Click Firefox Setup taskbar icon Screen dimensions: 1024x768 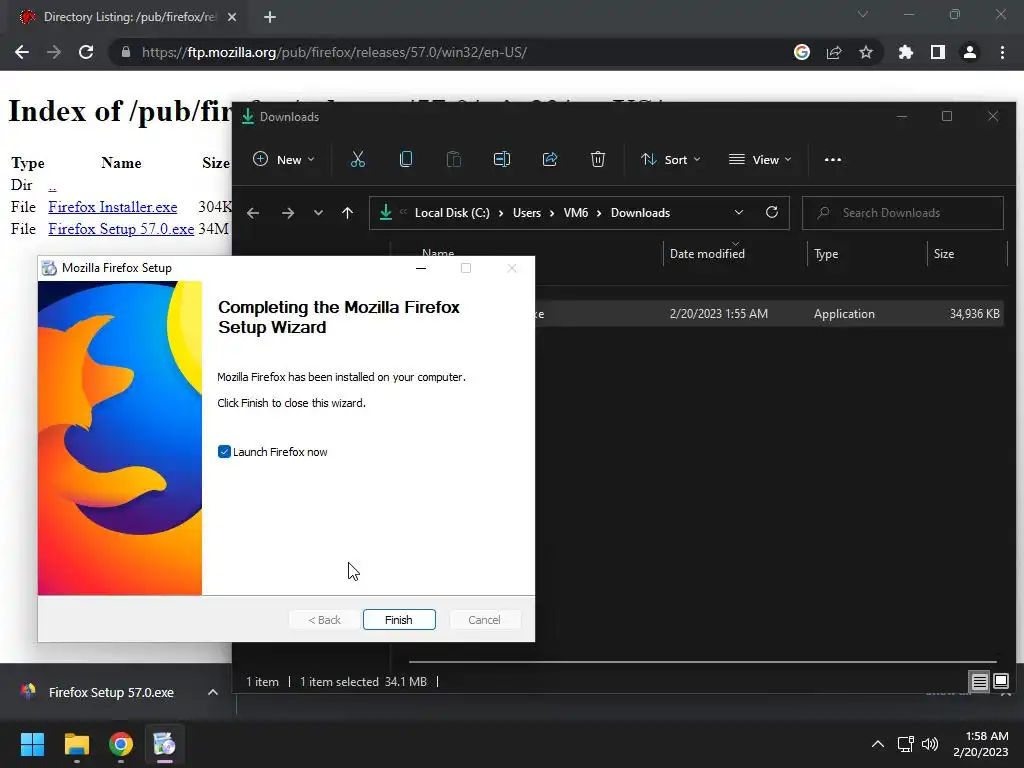(x=165, y=744)
